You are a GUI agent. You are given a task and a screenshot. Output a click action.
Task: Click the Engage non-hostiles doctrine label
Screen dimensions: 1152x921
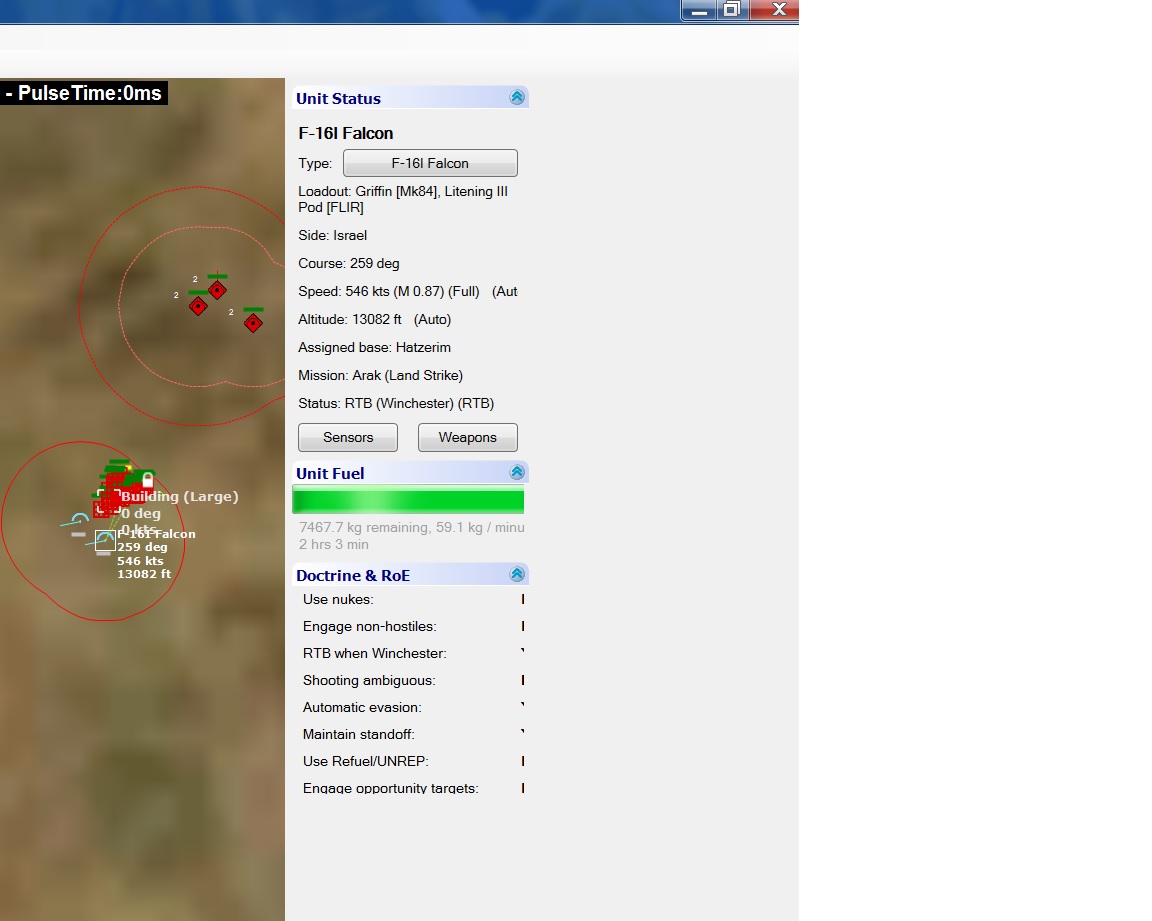tap(370, 626)
